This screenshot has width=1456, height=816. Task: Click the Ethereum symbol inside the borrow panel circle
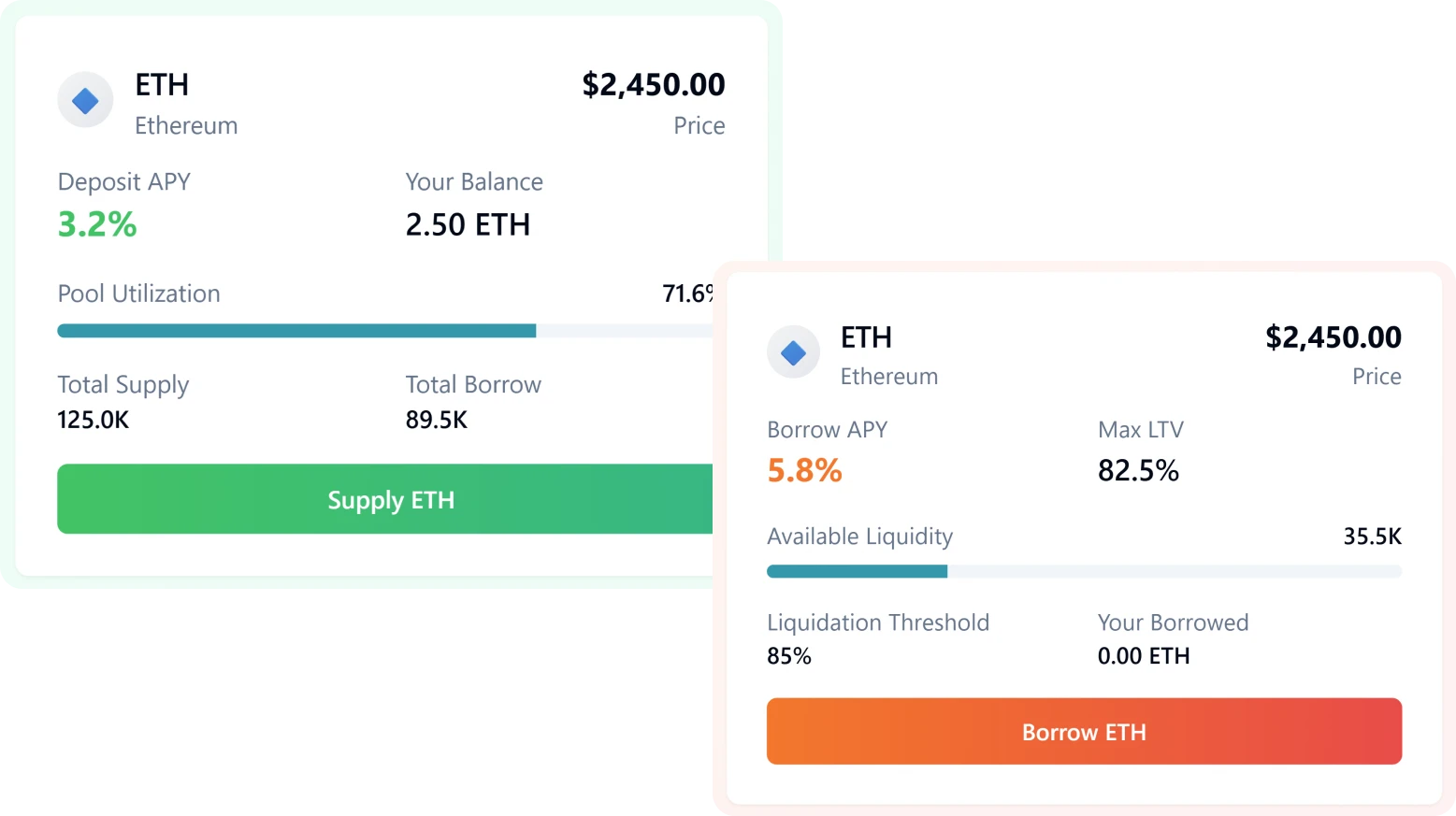tap(793, 352)
